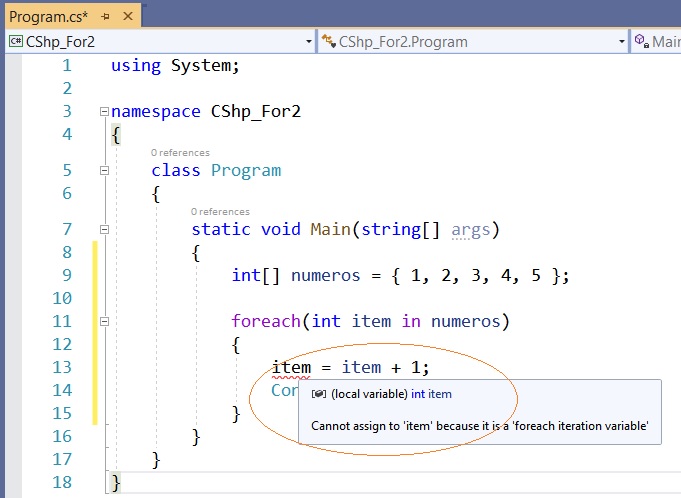
Task: Click the 'foreach' keyword
Action: [266, 321]
